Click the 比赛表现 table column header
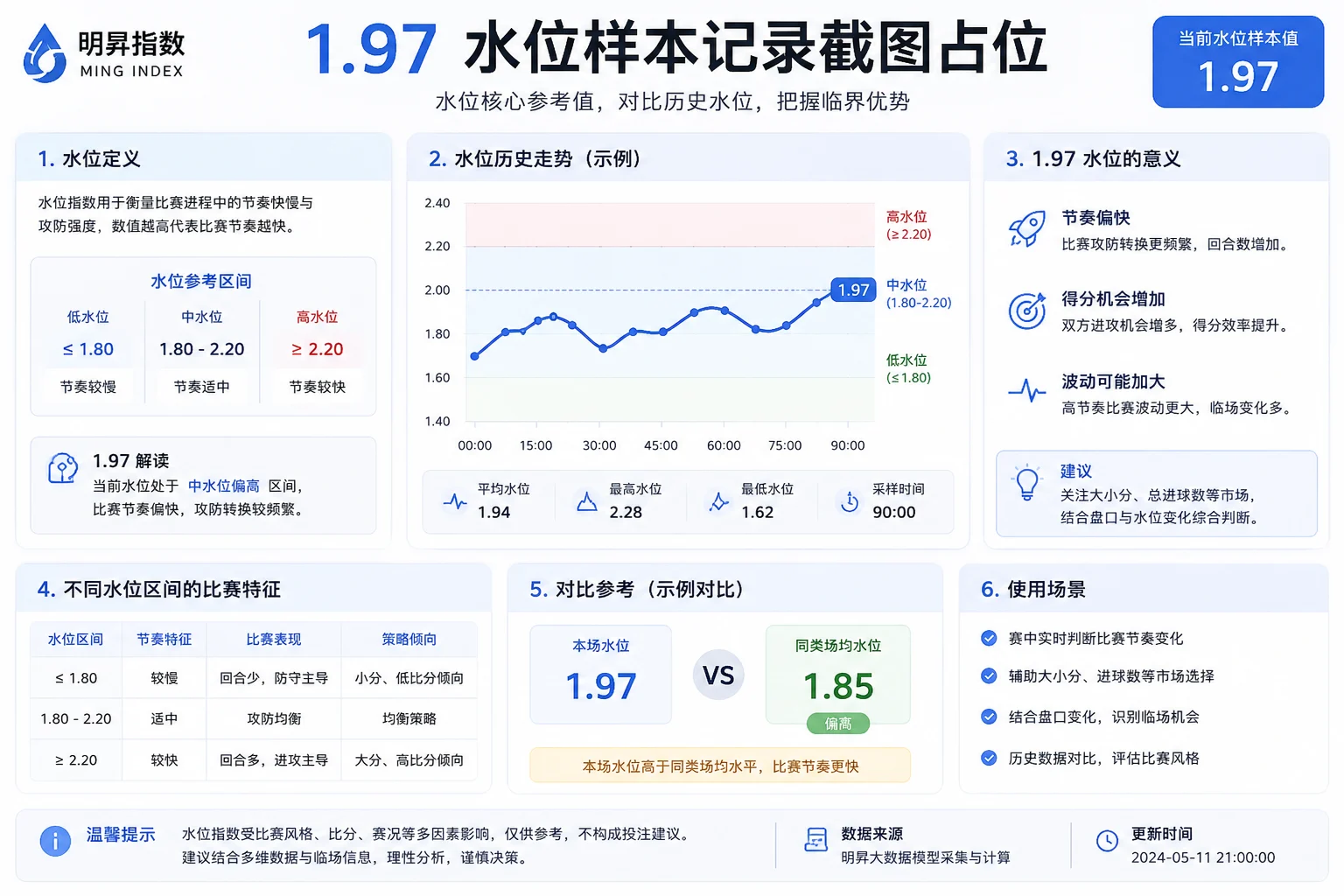 [x=274, y=640]
